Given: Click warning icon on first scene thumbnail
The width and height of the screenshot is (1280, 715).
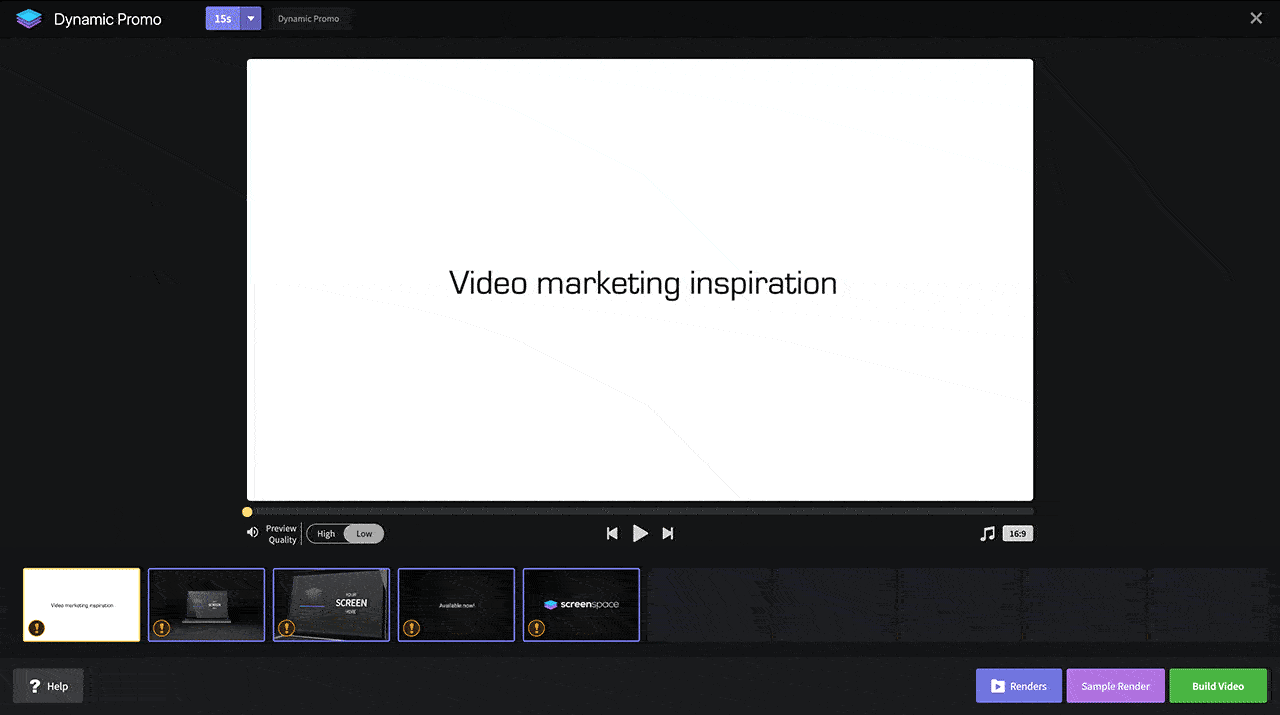Looking at the screenshot, I should click(x=37, y=628).
